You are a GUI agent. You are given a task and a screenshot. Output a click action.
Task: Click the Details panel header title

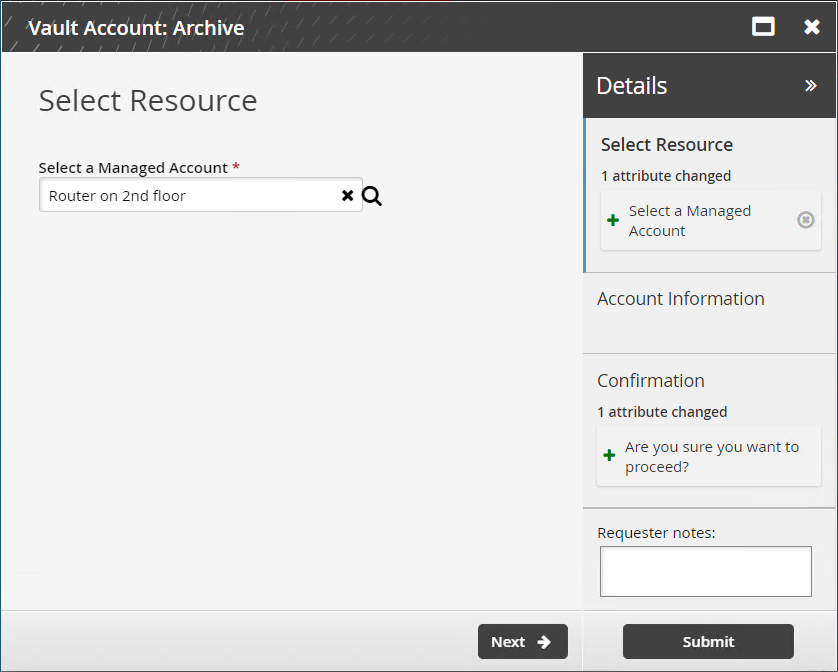[x=631, y=86]
